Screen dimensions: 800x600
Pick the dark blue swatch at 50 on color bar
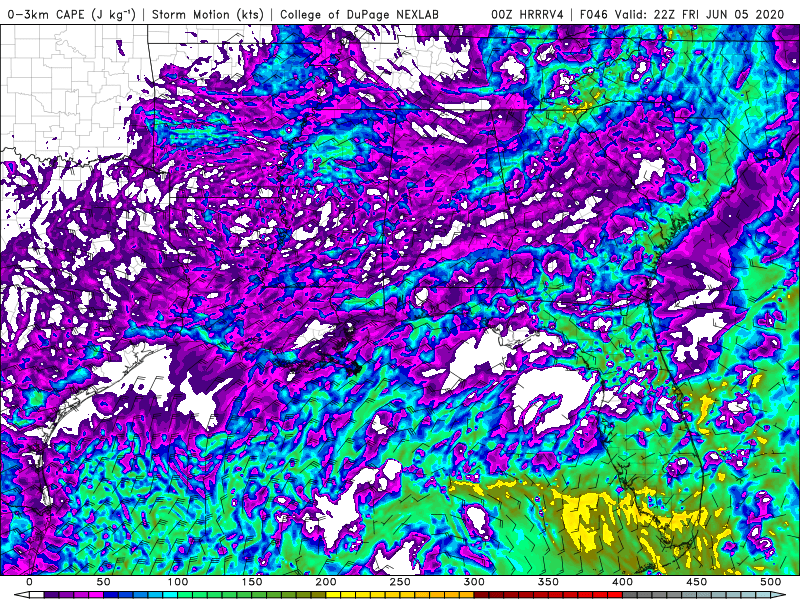tap(111, 594)
